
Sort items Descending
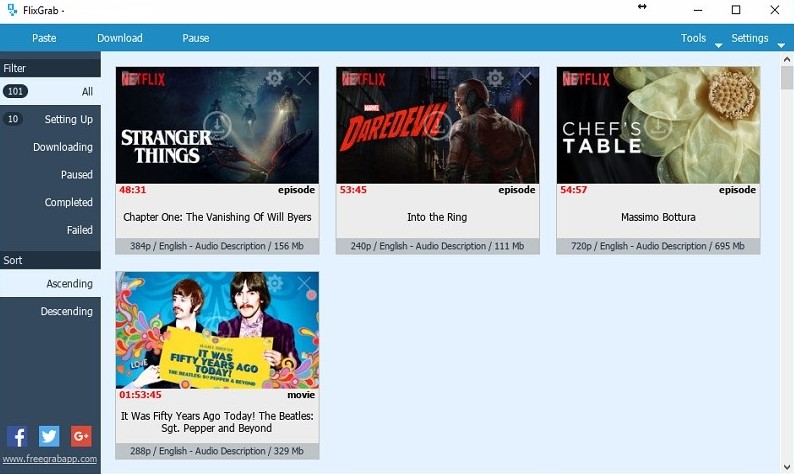tap(50, 311)
